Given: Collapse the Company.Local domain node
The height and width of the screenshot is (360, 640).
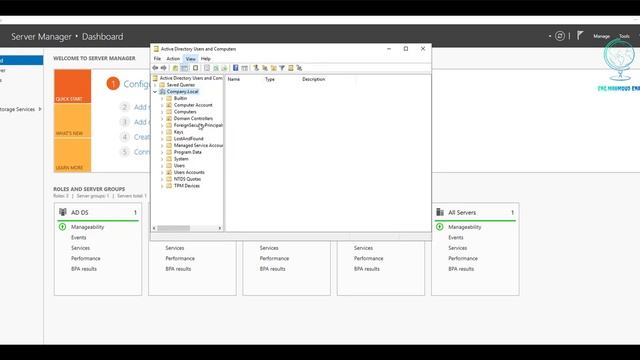Looking at the screenshot, I should [x=155, y=92].
